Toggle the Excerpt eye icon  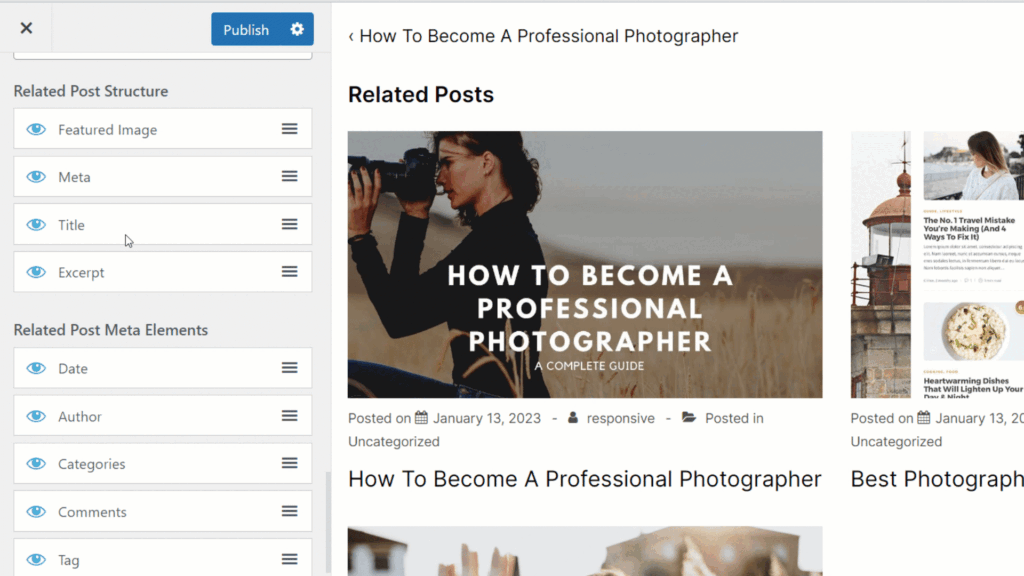[x=36, y=272]
